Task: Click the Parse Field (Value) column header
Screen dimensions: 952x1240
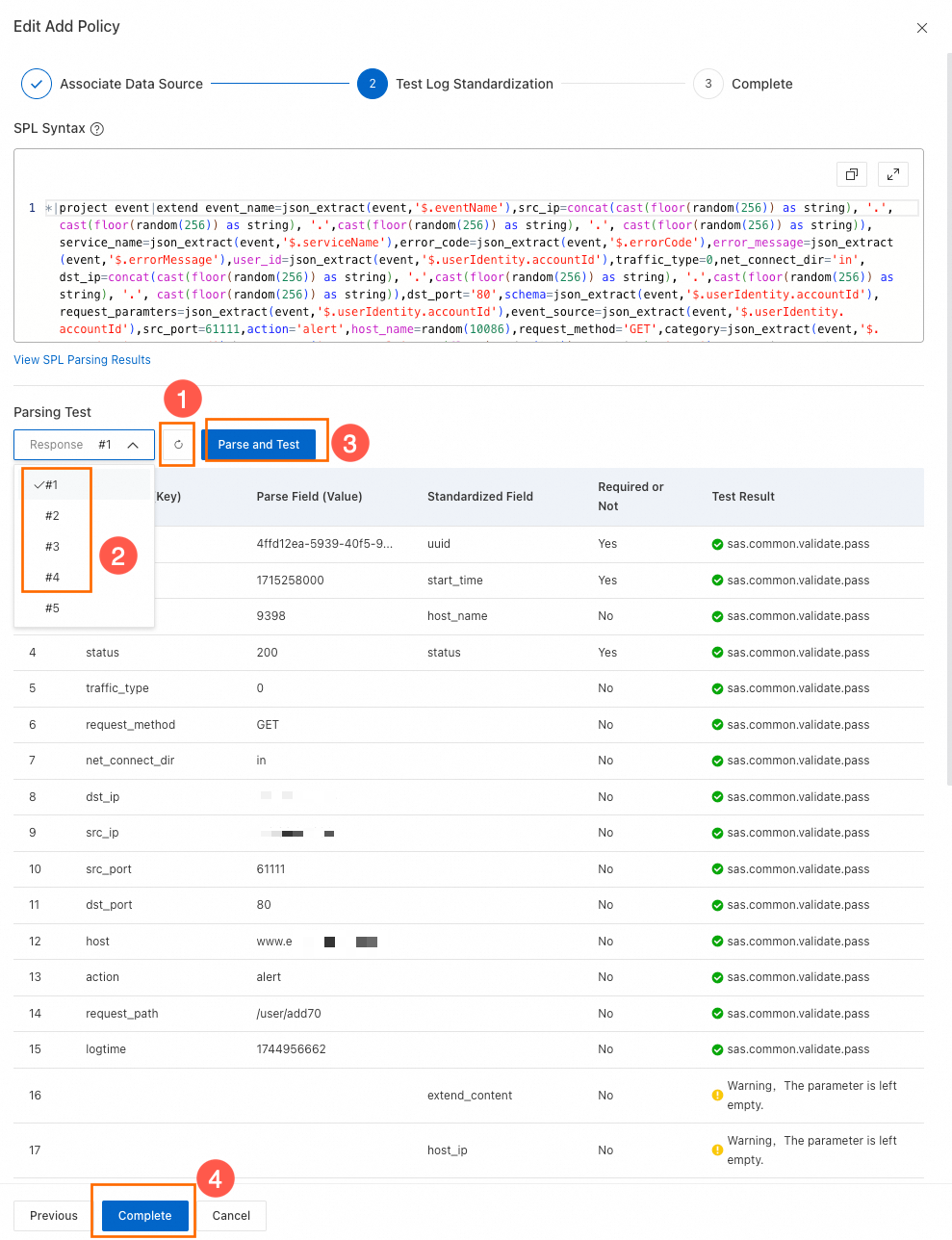Action: point(309,497)
